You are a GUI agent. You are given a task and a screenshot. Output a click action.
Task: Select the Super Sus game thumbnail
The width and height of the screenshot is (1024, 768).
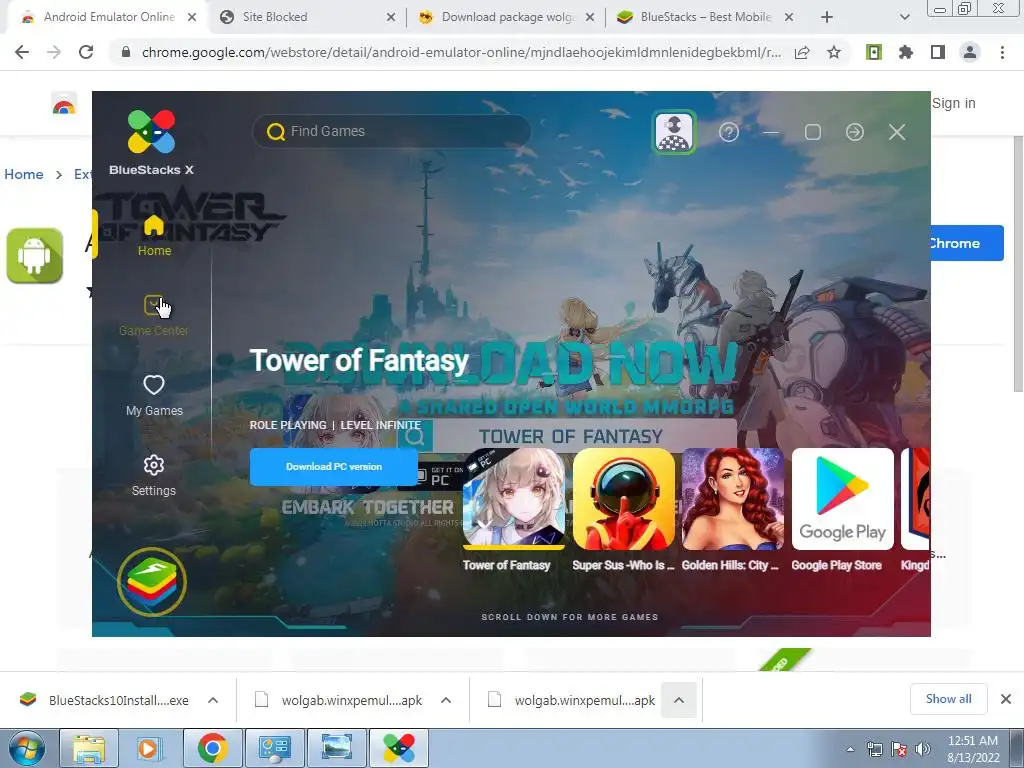click(624, 499)
